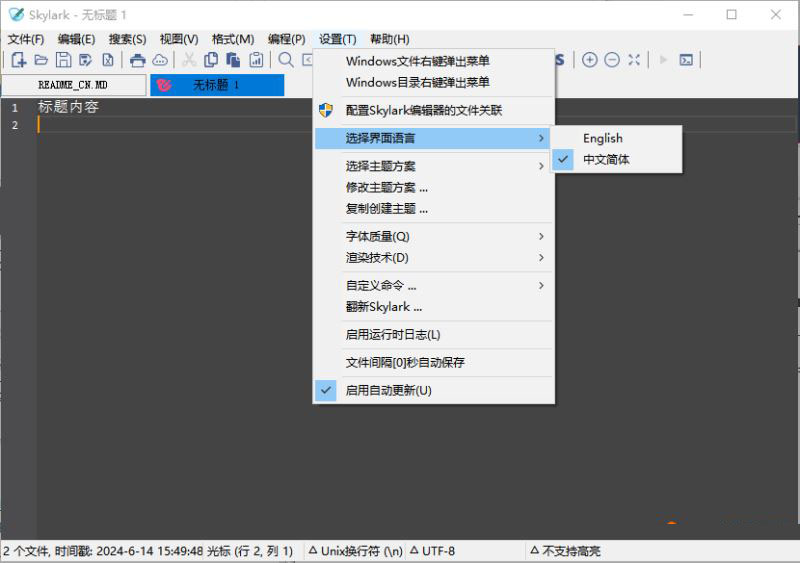The height and width of the screenshot is (563, 800).
Task: Open the 帮助(H) menu
Action: click(390, 39)
